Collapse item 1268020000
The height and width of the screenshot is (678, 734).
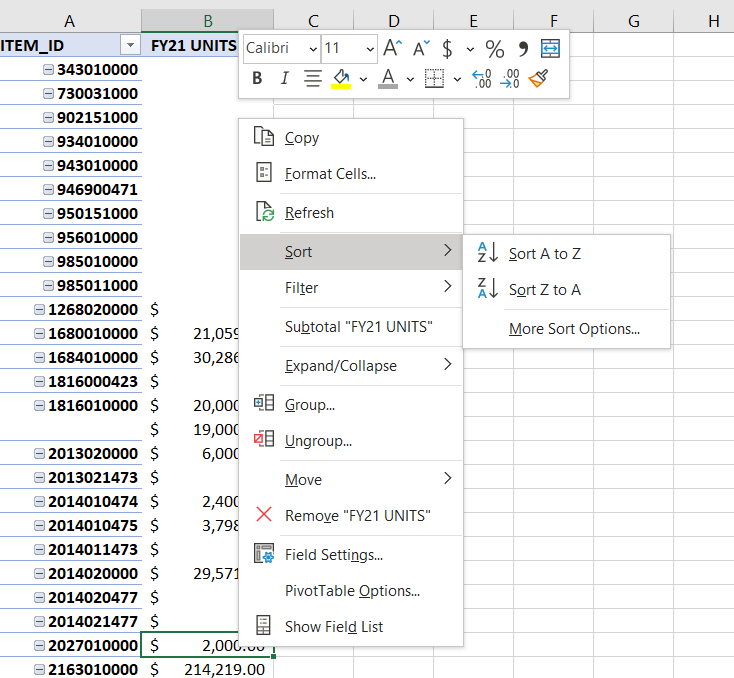click(39, 310)
